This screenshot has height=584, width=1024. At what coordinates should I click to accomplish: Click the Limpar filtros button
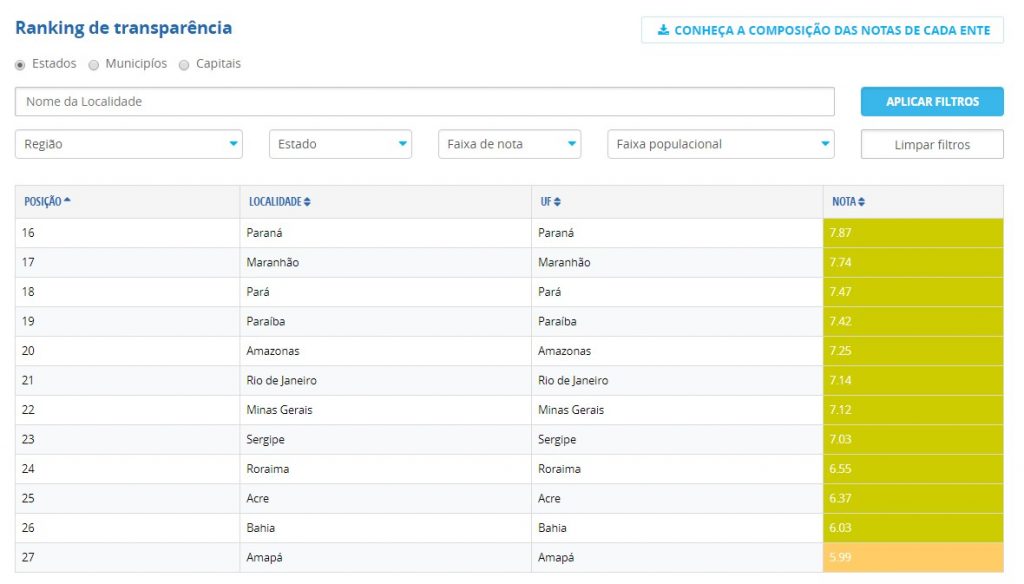(932, 145)
